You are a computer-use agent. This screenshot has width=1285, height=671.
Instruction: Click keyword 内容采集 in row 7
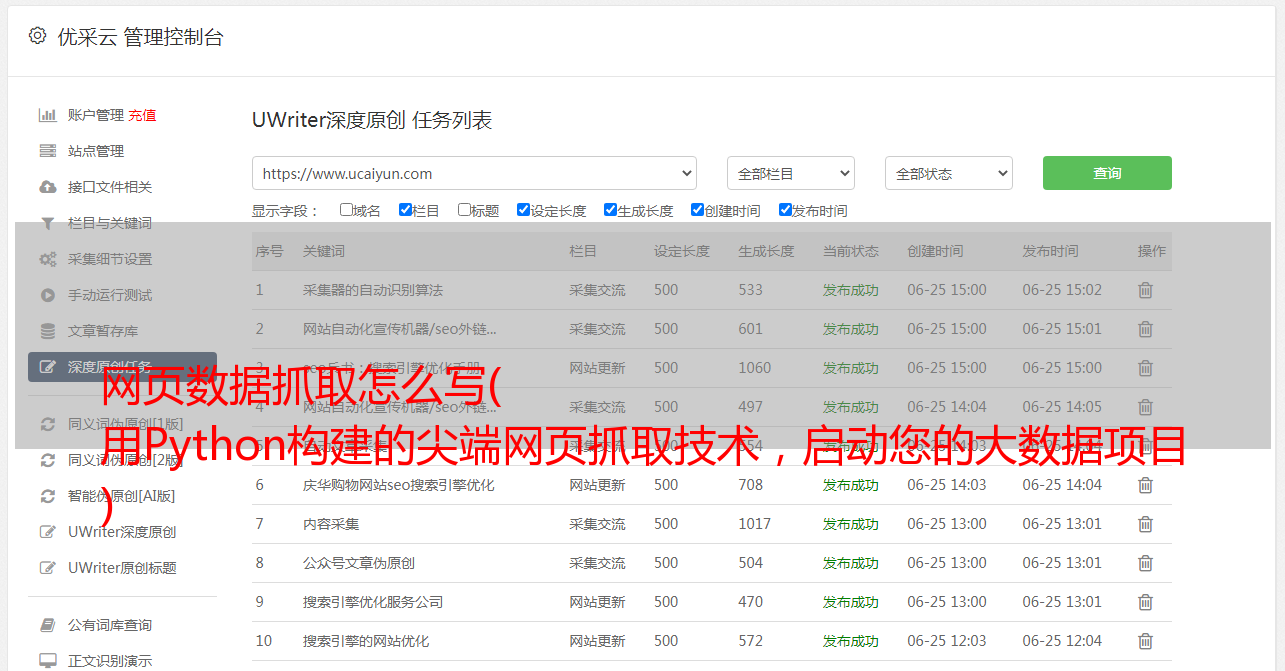[x=331, y=524]
